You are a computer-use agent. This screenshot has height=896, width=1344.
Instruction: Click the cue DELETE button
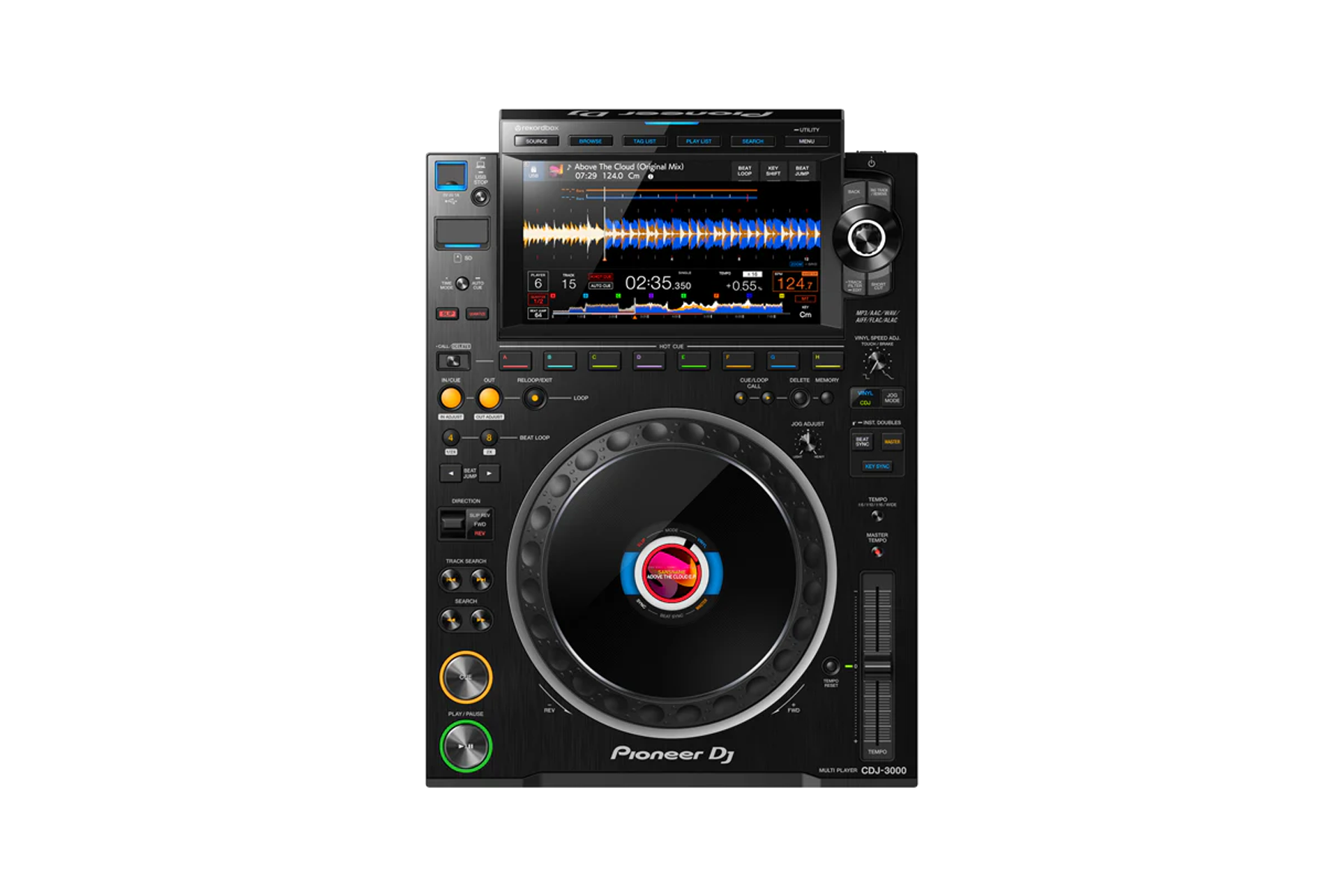point(800,398)
